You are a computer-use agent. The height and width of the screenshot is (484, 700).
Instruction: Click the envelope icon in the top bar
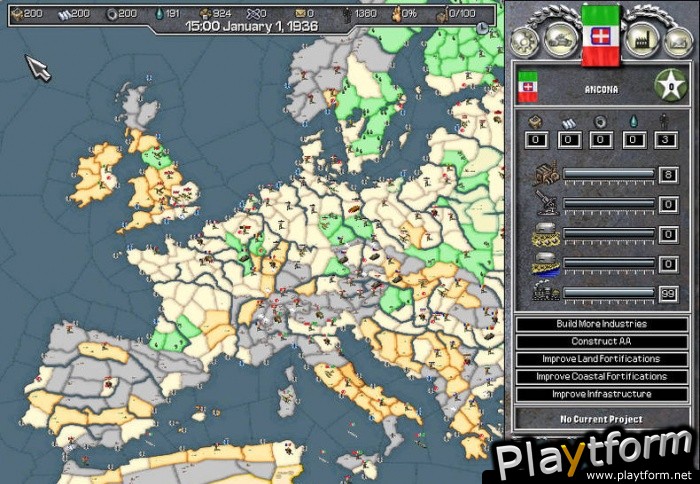[x=300, y=15]
